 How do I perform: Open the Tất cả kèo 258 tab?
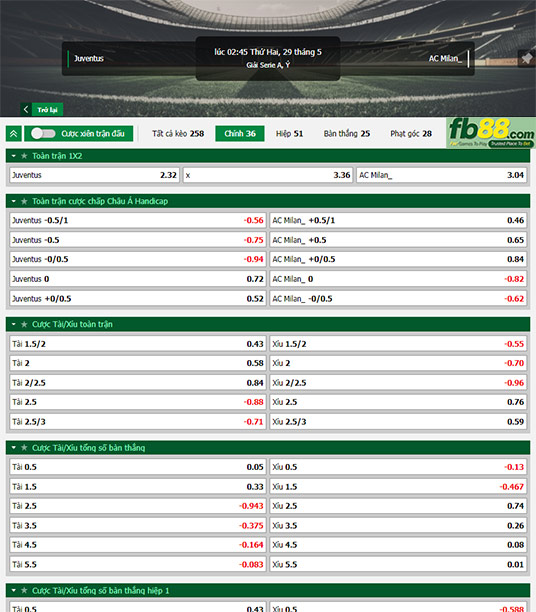coord(178,134)
